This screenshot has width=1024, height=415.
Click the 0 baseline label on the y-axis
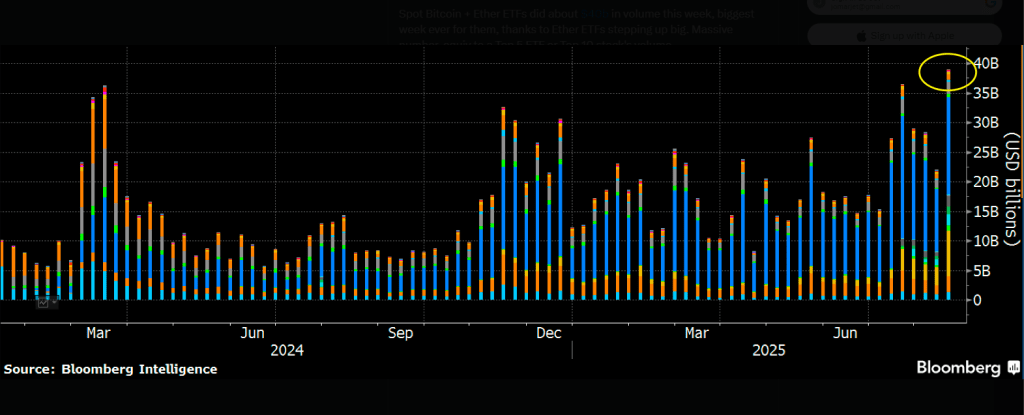978,300
